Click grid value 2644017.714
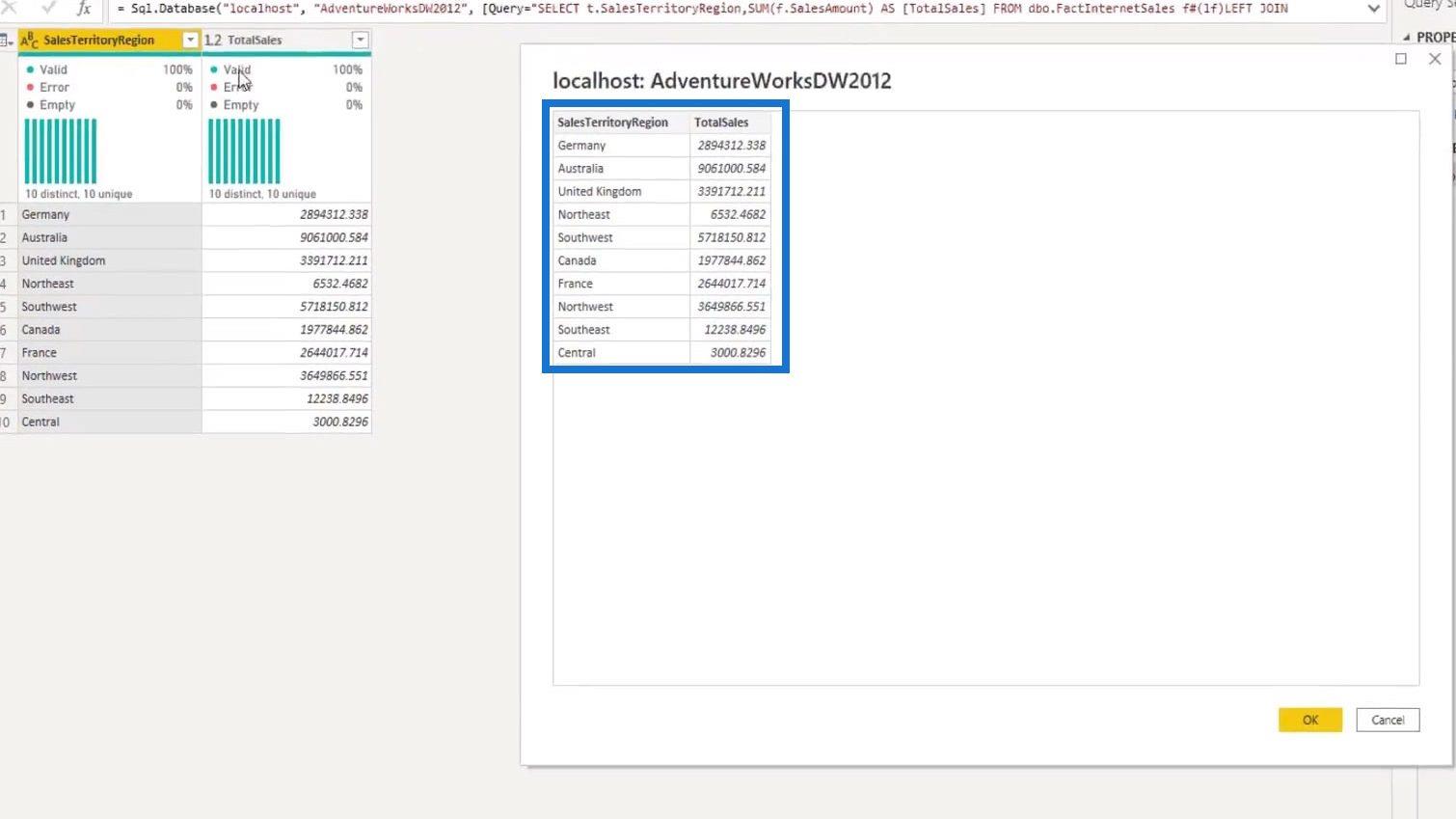The image size is (1456, 819). click(x=286, y=353)
